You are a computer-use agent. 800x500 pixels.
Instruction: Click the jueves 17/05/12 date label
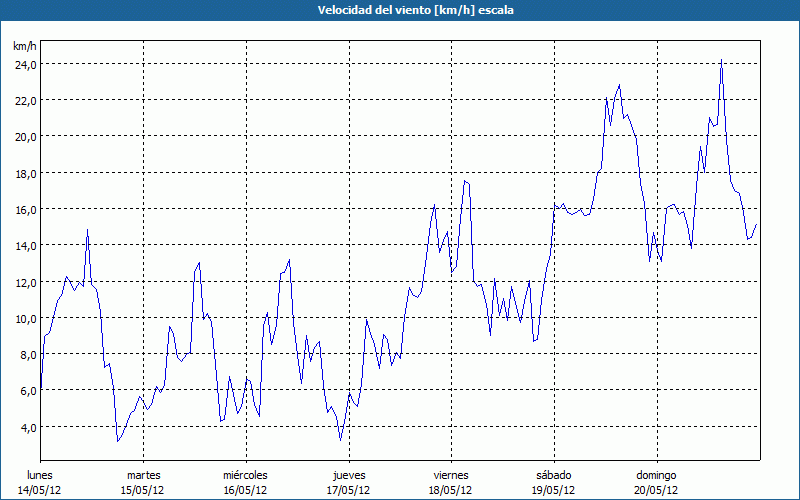(x=348, y=482)
